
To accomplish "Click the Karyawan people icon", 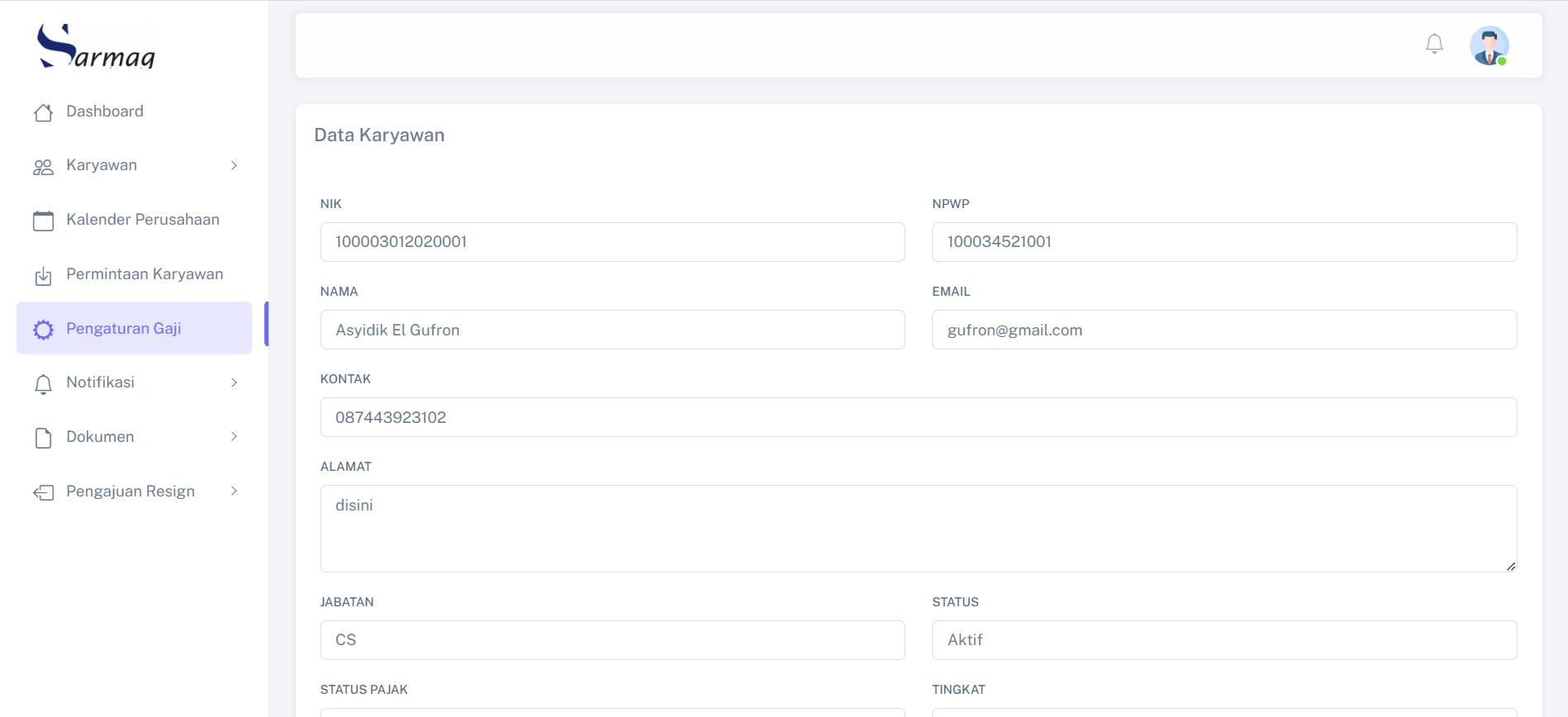I will 44,167.
